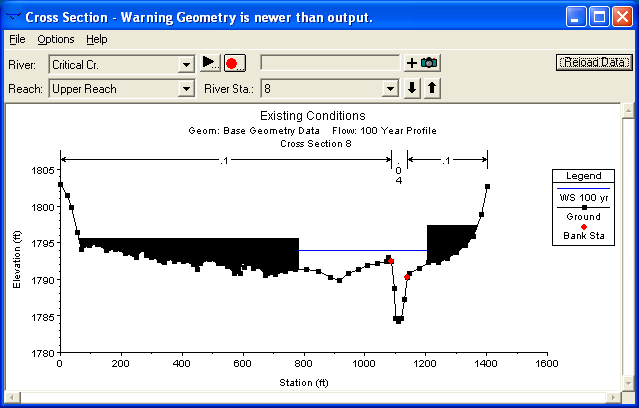
Task: Move to upstream station with up arrow
Action: pyautogui.click(x=431, y=88)
